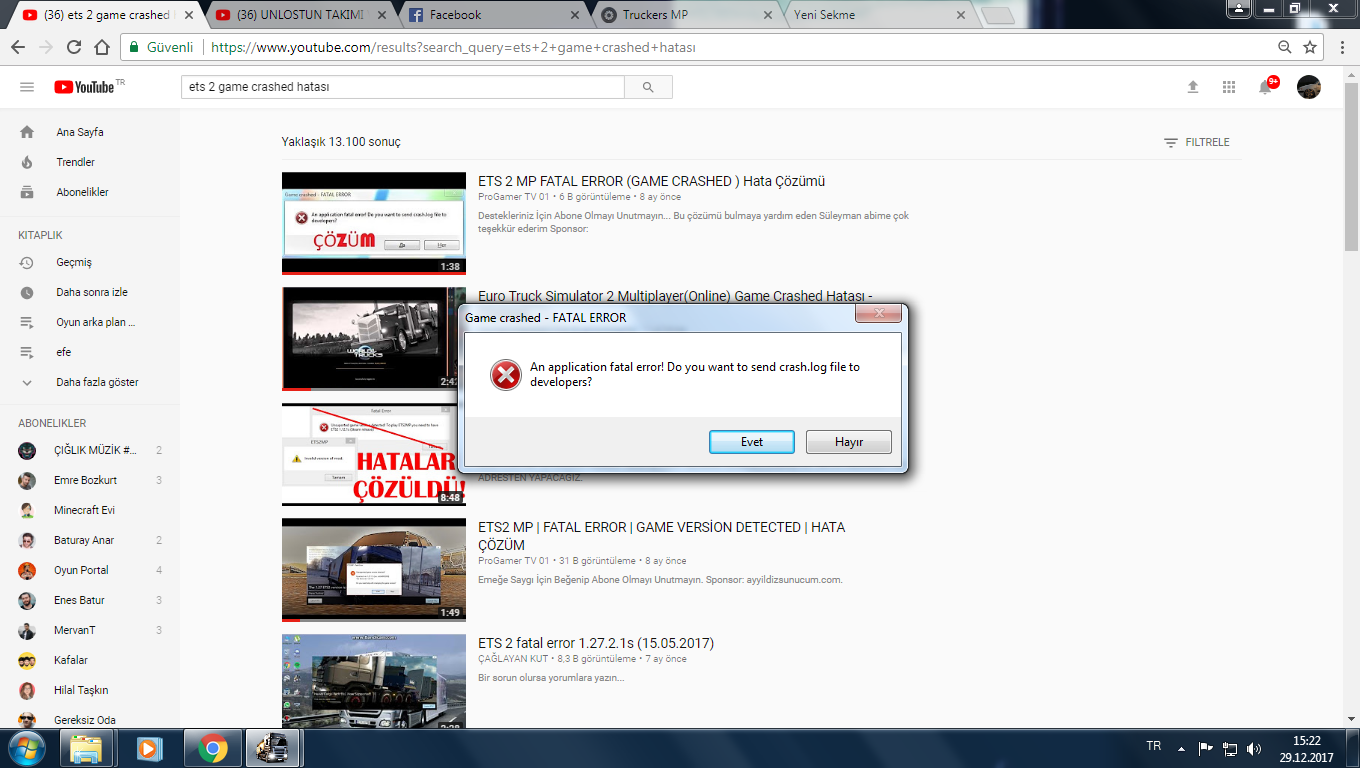Click Evet in the crash dialog
Screen dimensions: 1360x768
click(x=752, y=442)
